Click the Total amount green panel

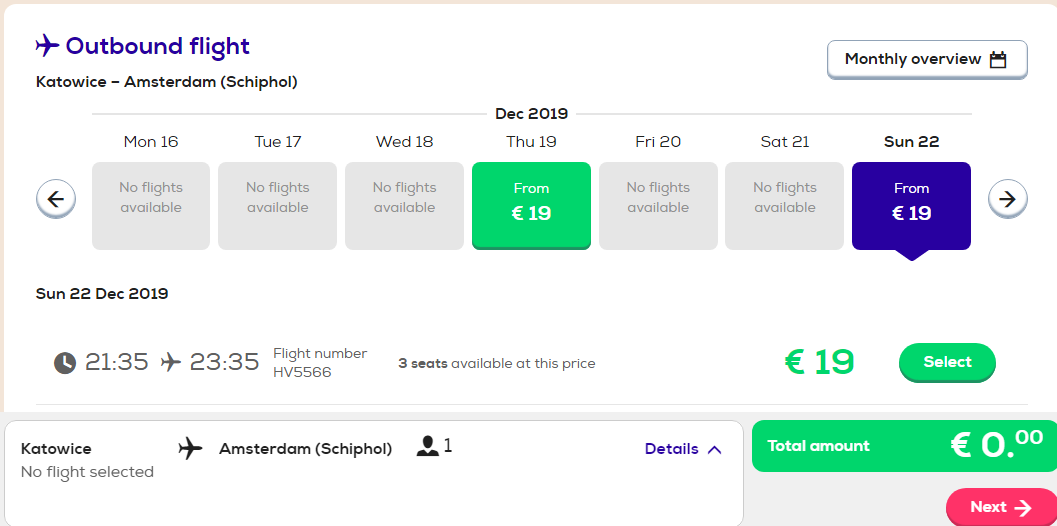pos(904,446)
